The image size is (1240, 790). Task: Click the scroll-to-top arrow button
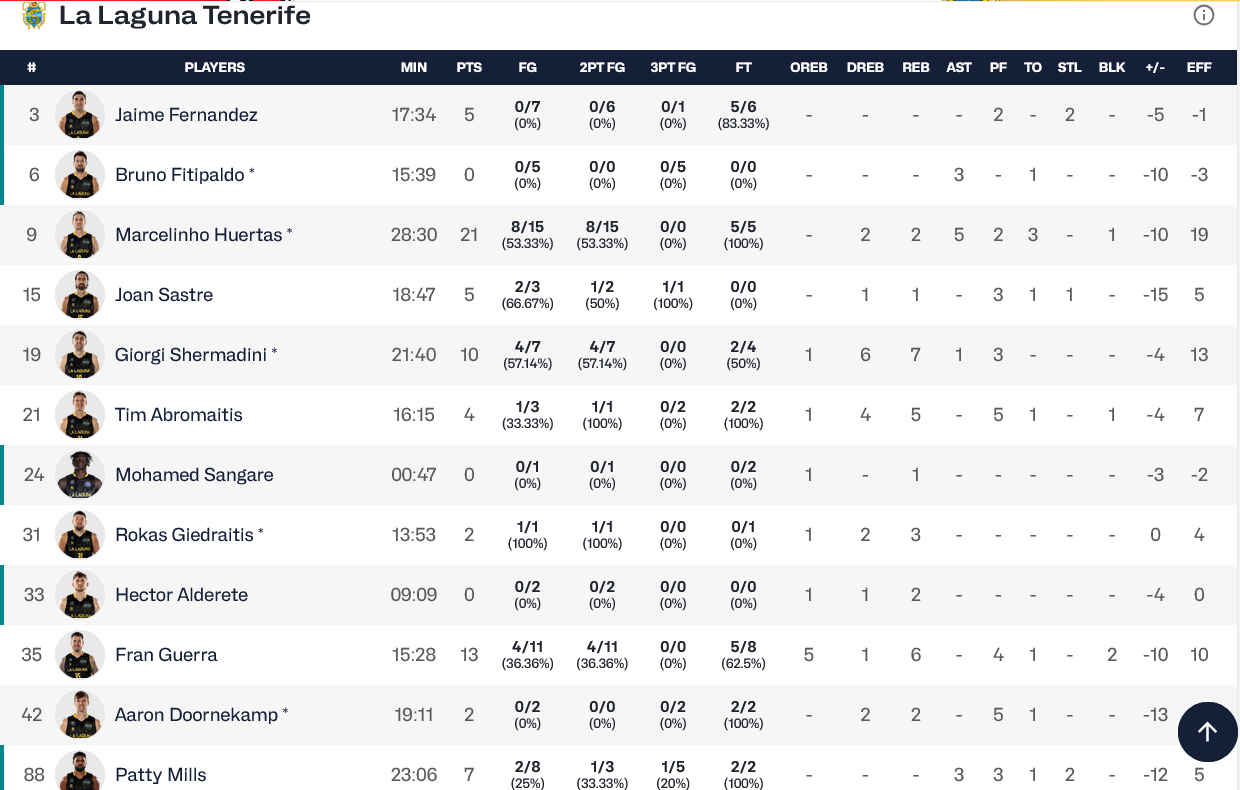coord(1207,732)
